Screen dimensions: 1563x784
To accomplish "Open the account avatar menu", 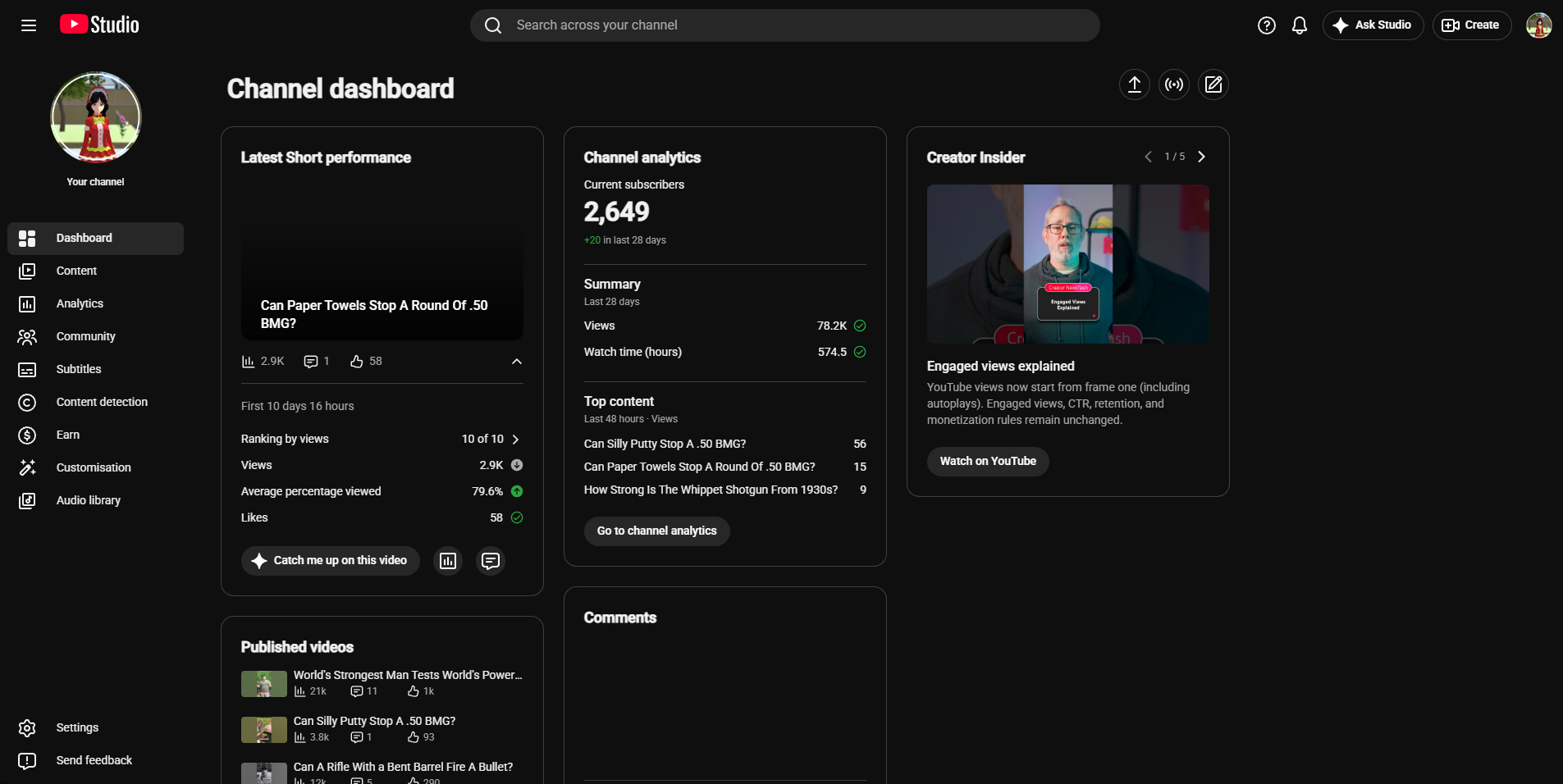I will pyautogui.click(x=1538, y=25).
